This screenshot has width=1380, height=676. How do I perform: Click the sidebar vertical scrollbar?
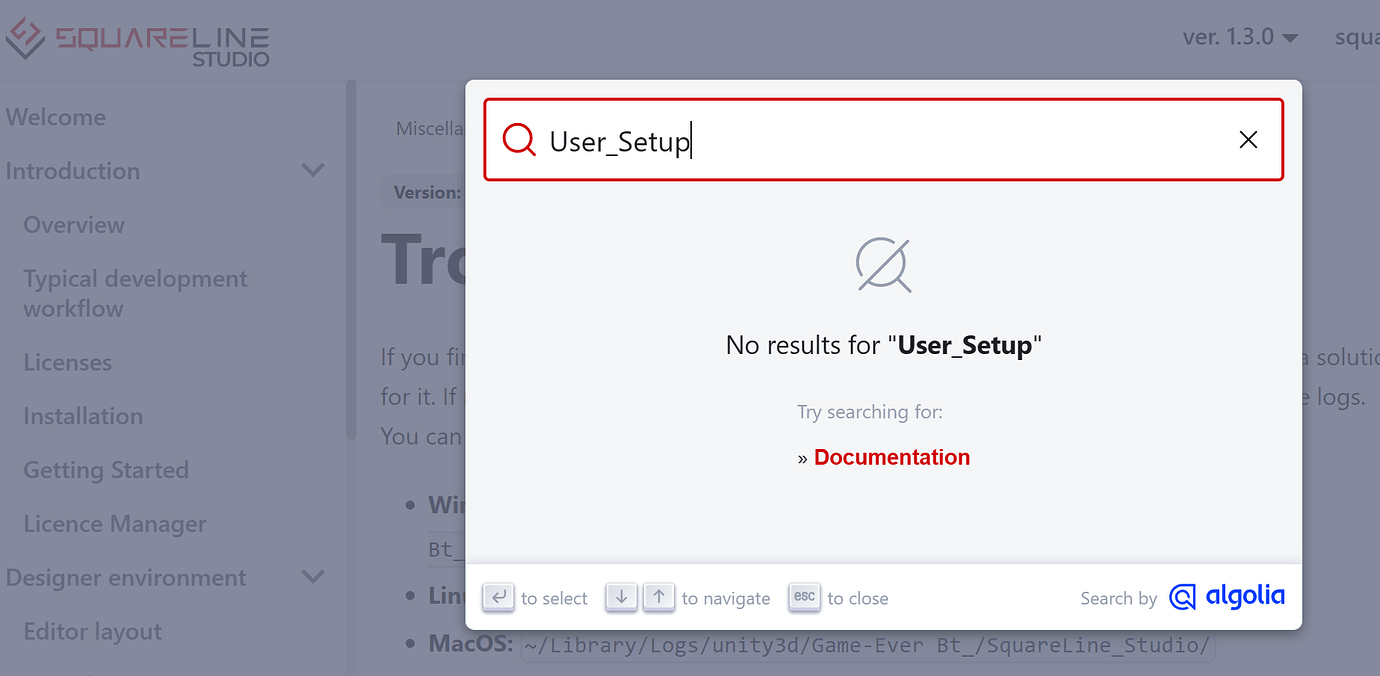coord(351,260)
